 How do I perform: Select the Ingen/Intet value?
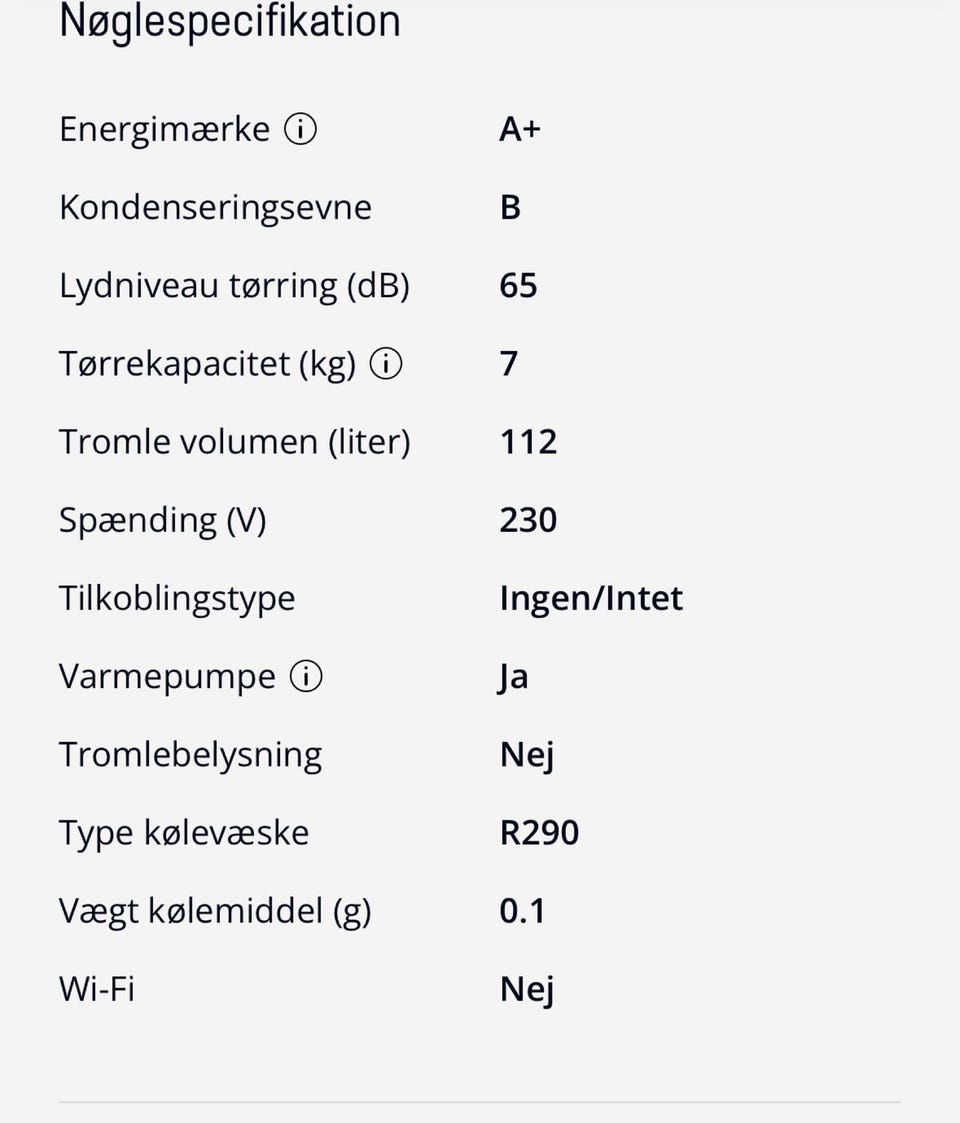(x=591, y=598)
